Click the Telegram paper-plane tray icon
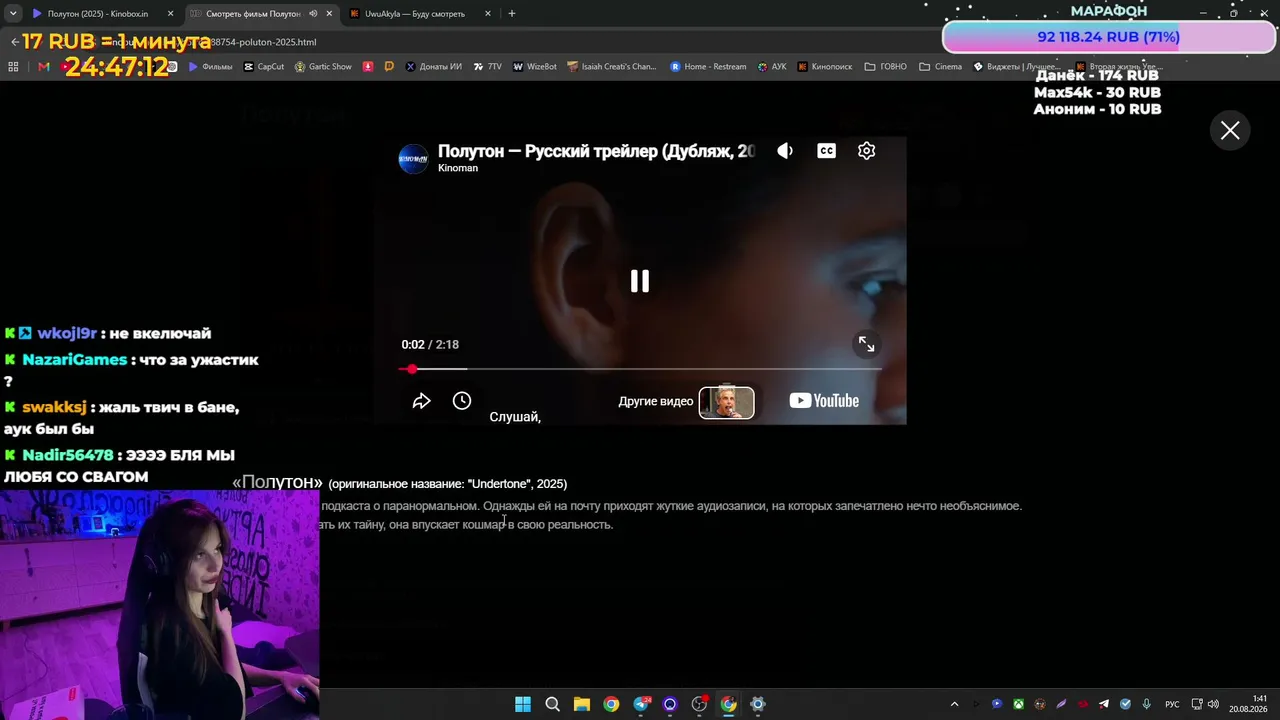This screenshot has width=1280, height=720. click(x=1104, y=704)
